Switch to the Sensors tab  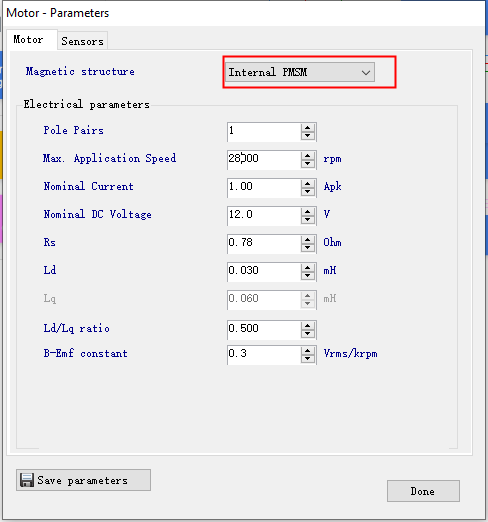pyautogui.click(x=82, y=41)
